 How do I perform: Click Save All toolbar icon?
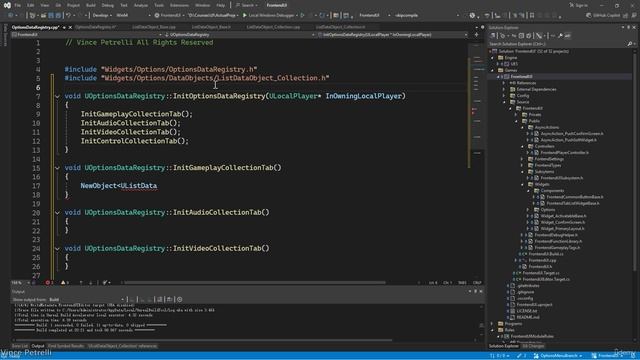click(58, 15)
